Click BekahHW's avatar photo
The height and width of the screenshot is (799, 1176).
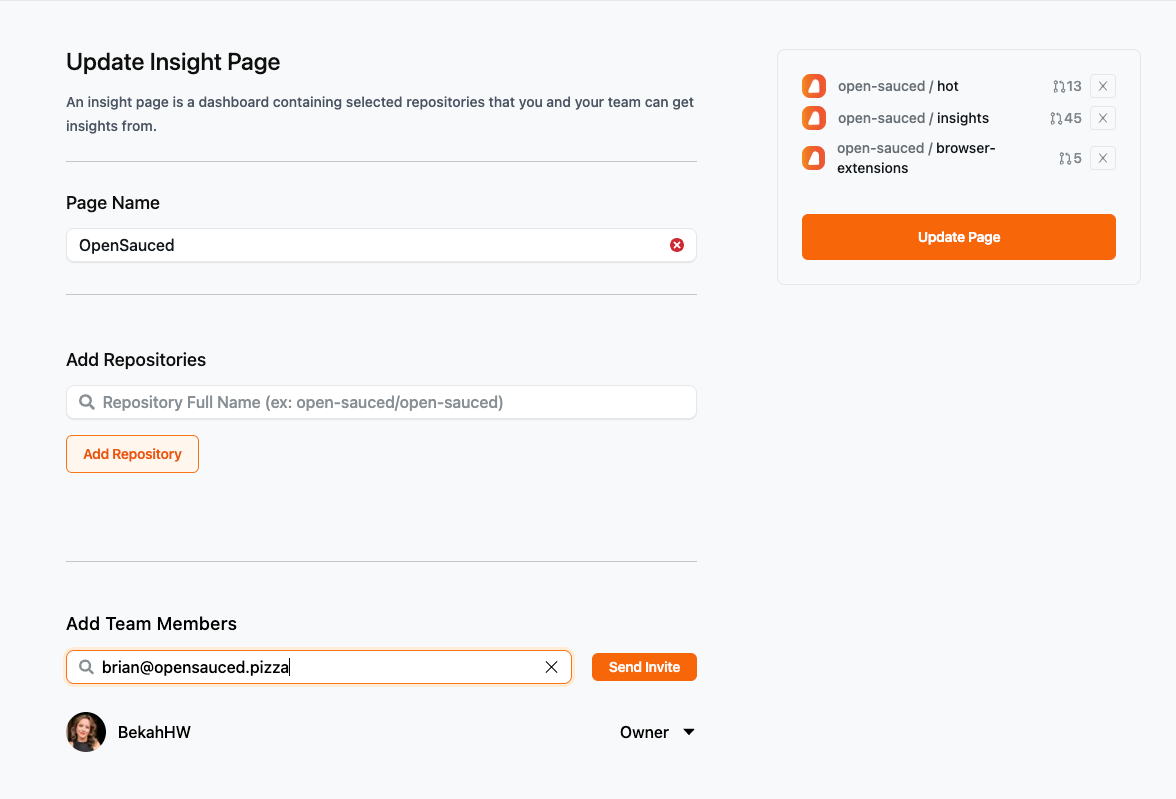(86, 732)
